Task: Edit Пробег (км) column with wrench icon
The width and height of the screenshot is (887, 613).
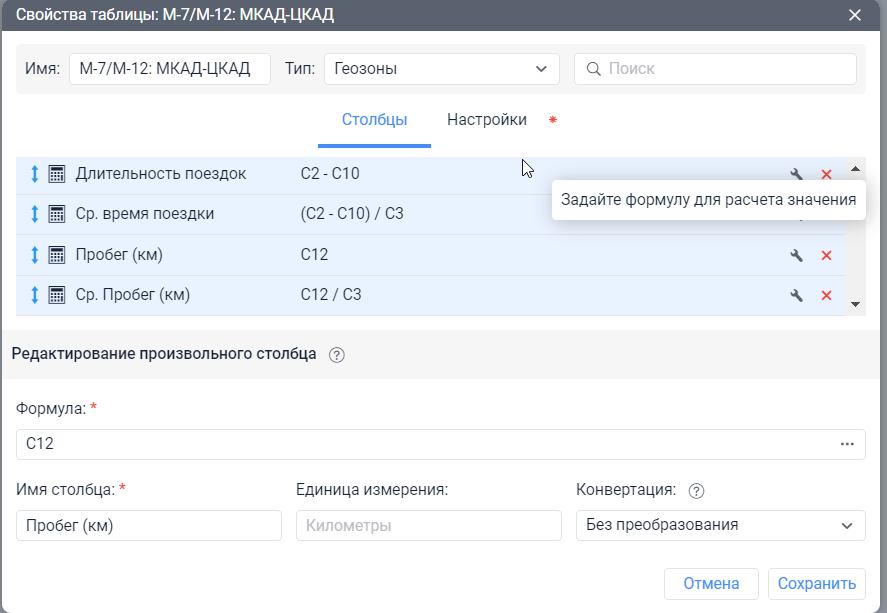Action: 796,255
